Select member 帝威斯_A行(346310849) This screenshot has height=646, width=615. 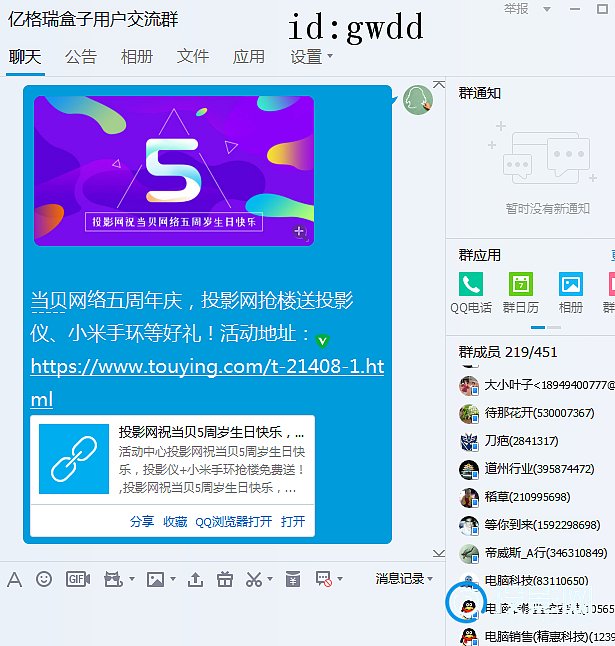point(536,554)
